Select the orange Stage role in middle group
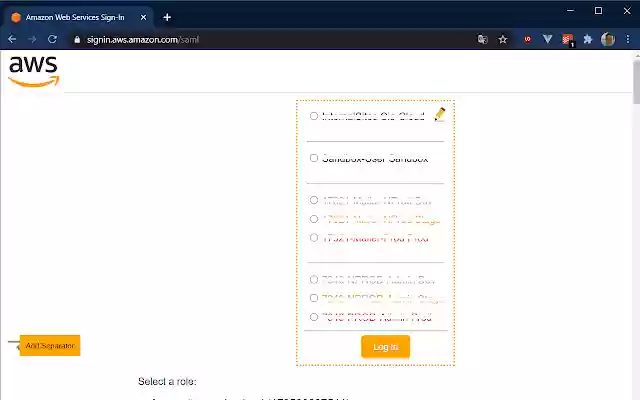Image resolution: width=640 pixels, height=400 pixels. pyautogui.click(x=313, y=219)
